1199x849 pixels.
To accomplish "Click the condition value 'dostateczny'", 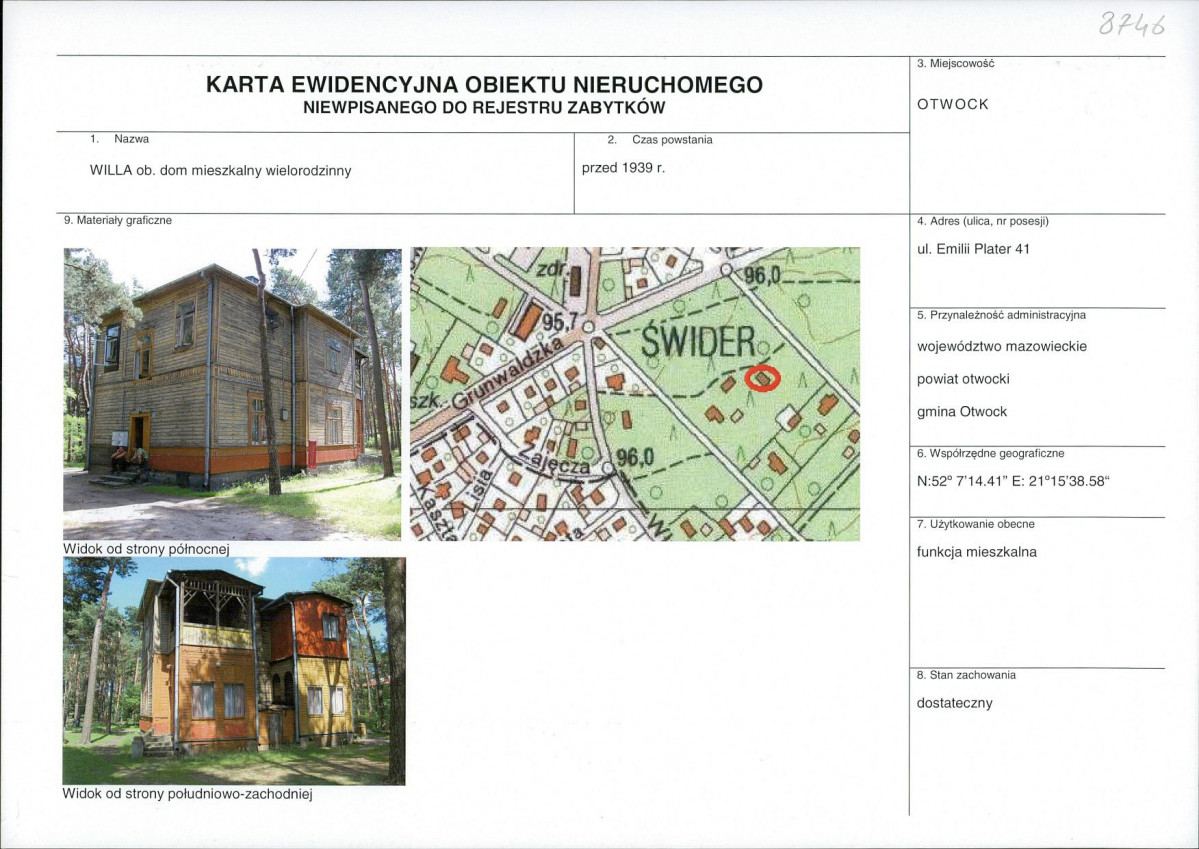I will (x=954, y=703).
